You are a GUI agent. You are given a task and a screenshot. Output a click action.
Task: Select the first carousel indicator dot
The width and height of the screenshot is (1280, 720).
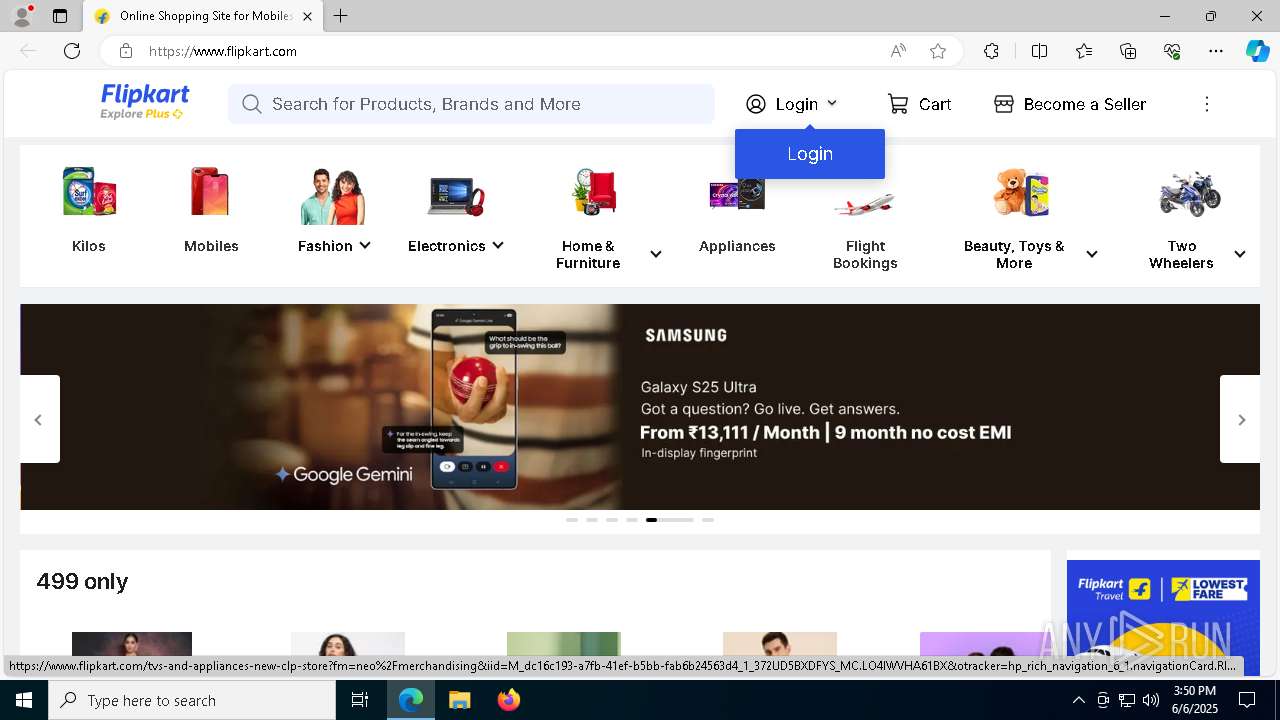572,520
